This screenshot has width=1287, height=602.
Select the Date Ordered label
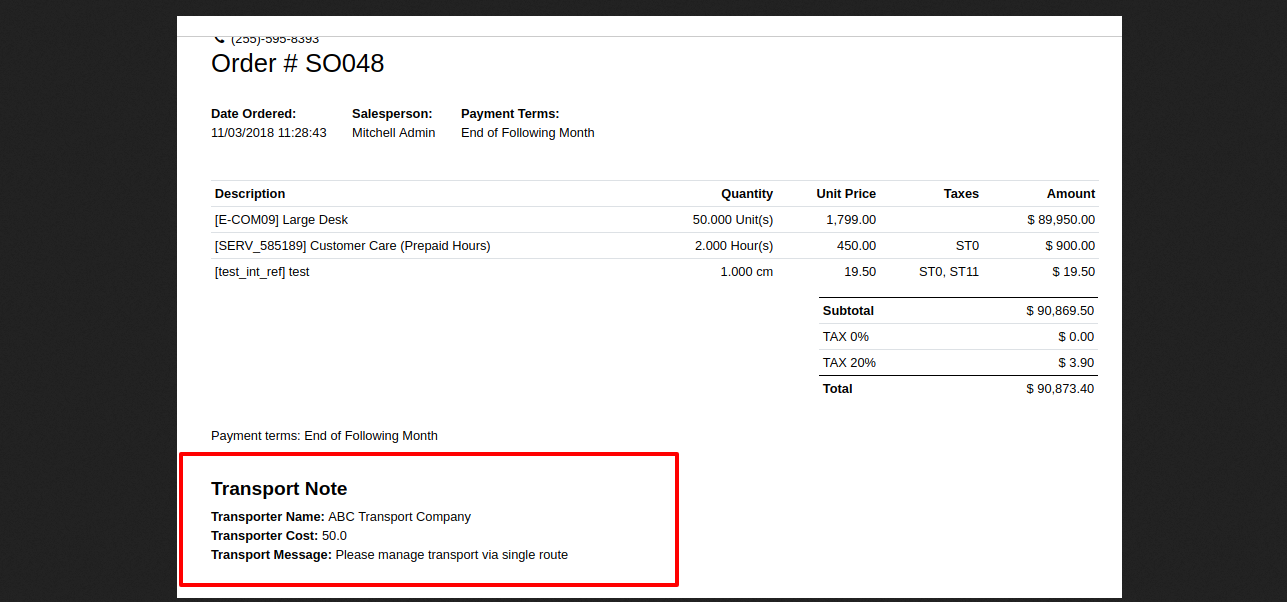(x=253, y=114)
